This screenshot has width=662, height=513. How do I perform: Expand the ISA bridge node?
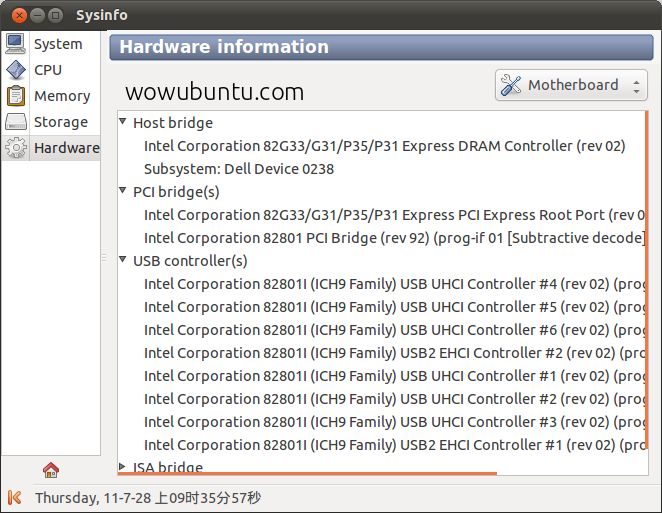(x=123, y=467)
